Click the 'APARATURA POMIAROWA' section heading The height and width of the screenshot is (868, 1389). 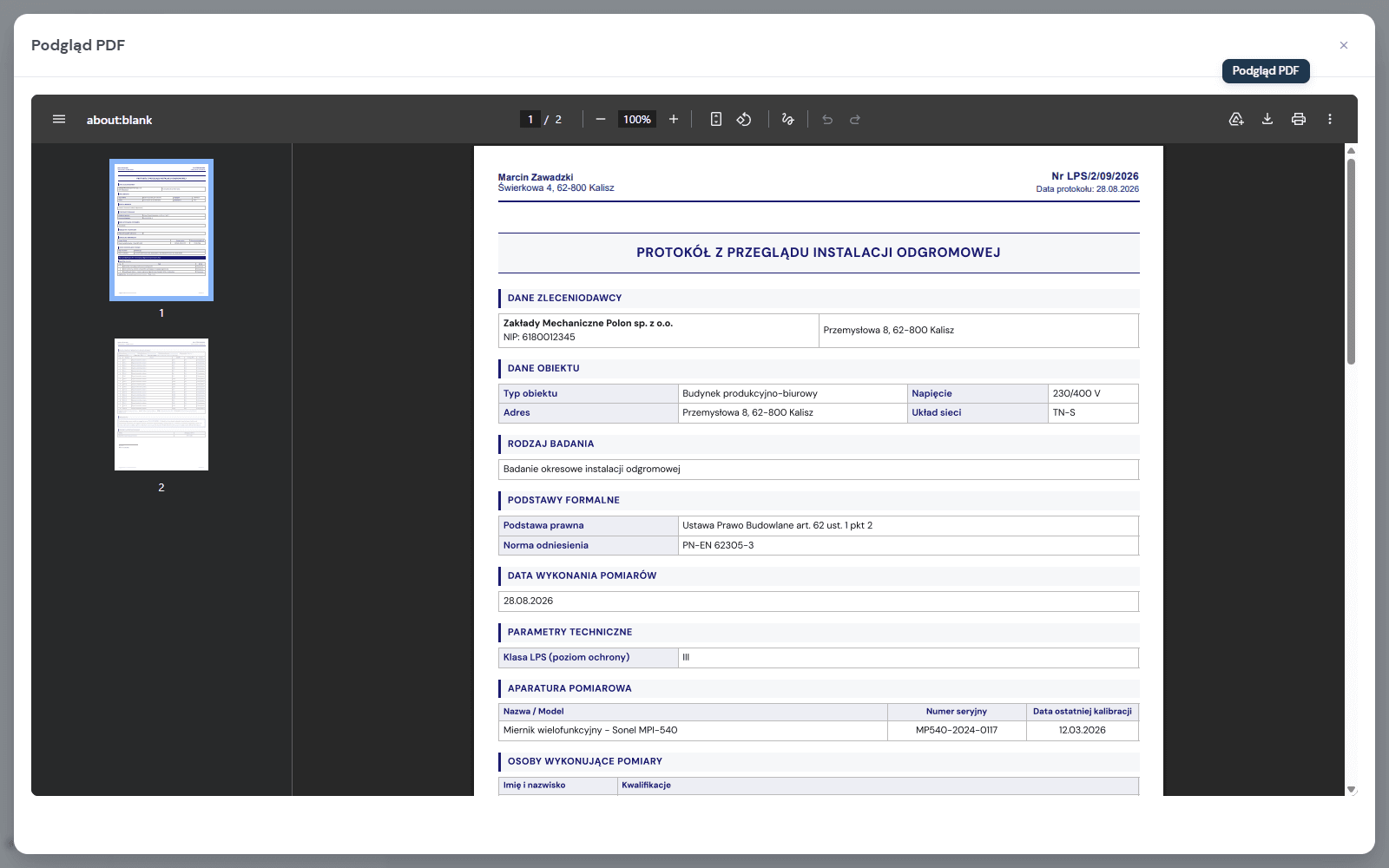[x=569, y=688]
